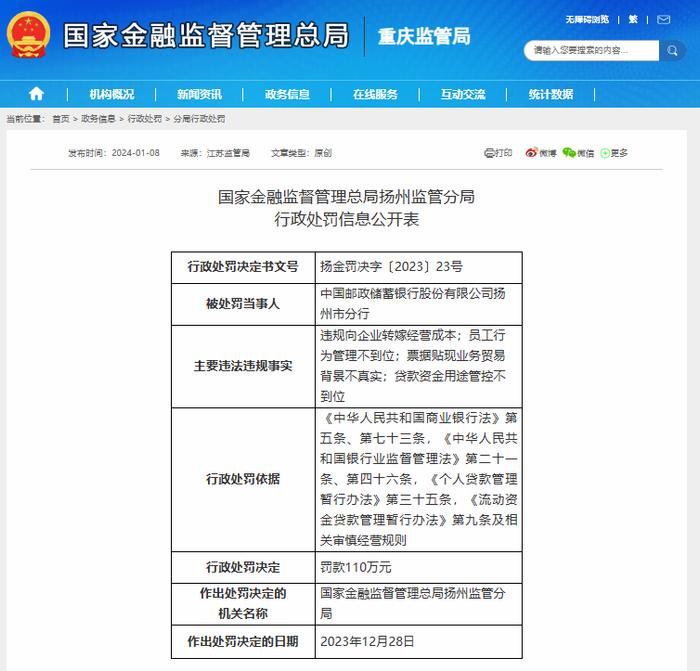Click the 行政处罚依据 header cell
Screen dimensions: 700x671
coord(243,479)
